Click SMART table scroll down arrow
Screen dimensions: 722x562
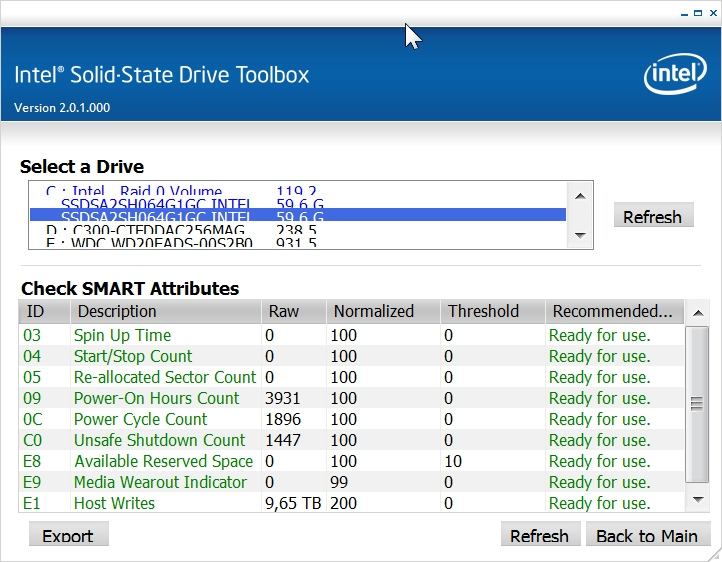pyautogui.click(x=698, y=499)
